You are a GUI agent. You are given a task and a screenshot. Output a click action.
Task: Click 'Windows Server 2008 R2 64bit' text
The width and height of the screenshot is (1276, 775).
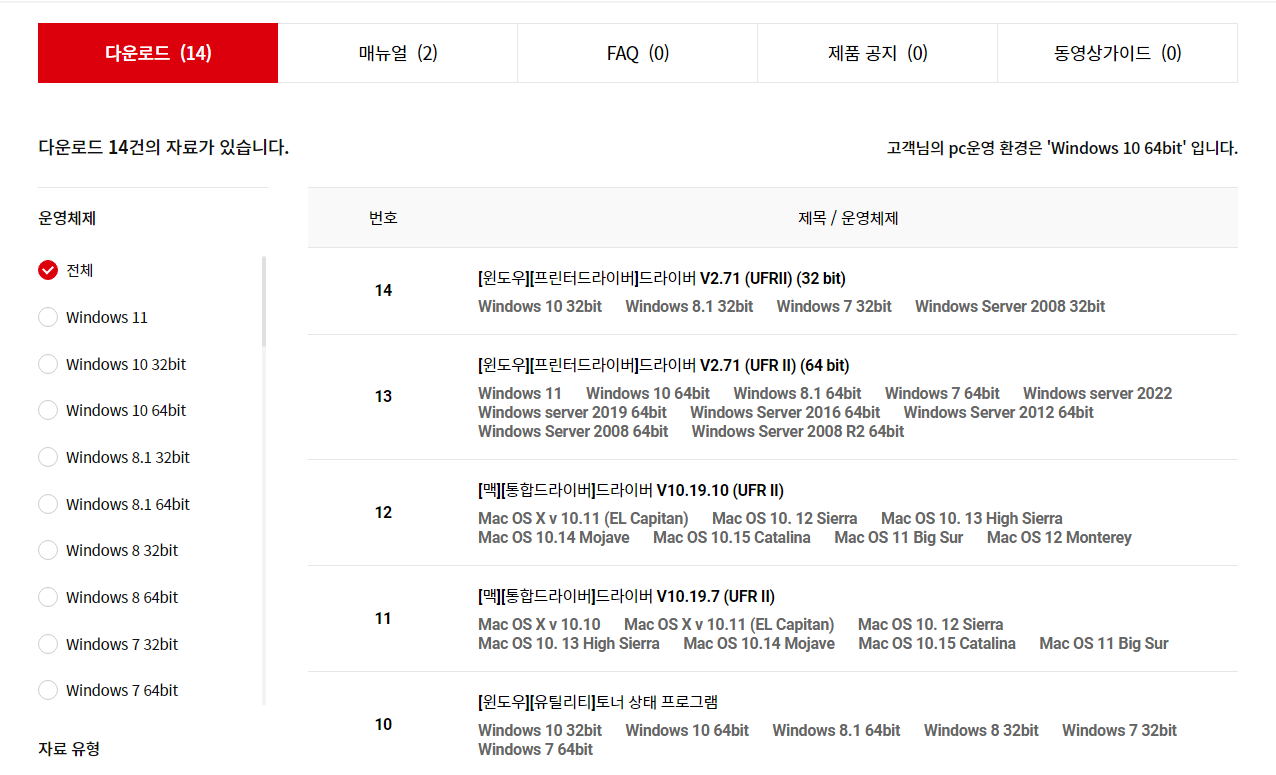[x=798, y=431]
